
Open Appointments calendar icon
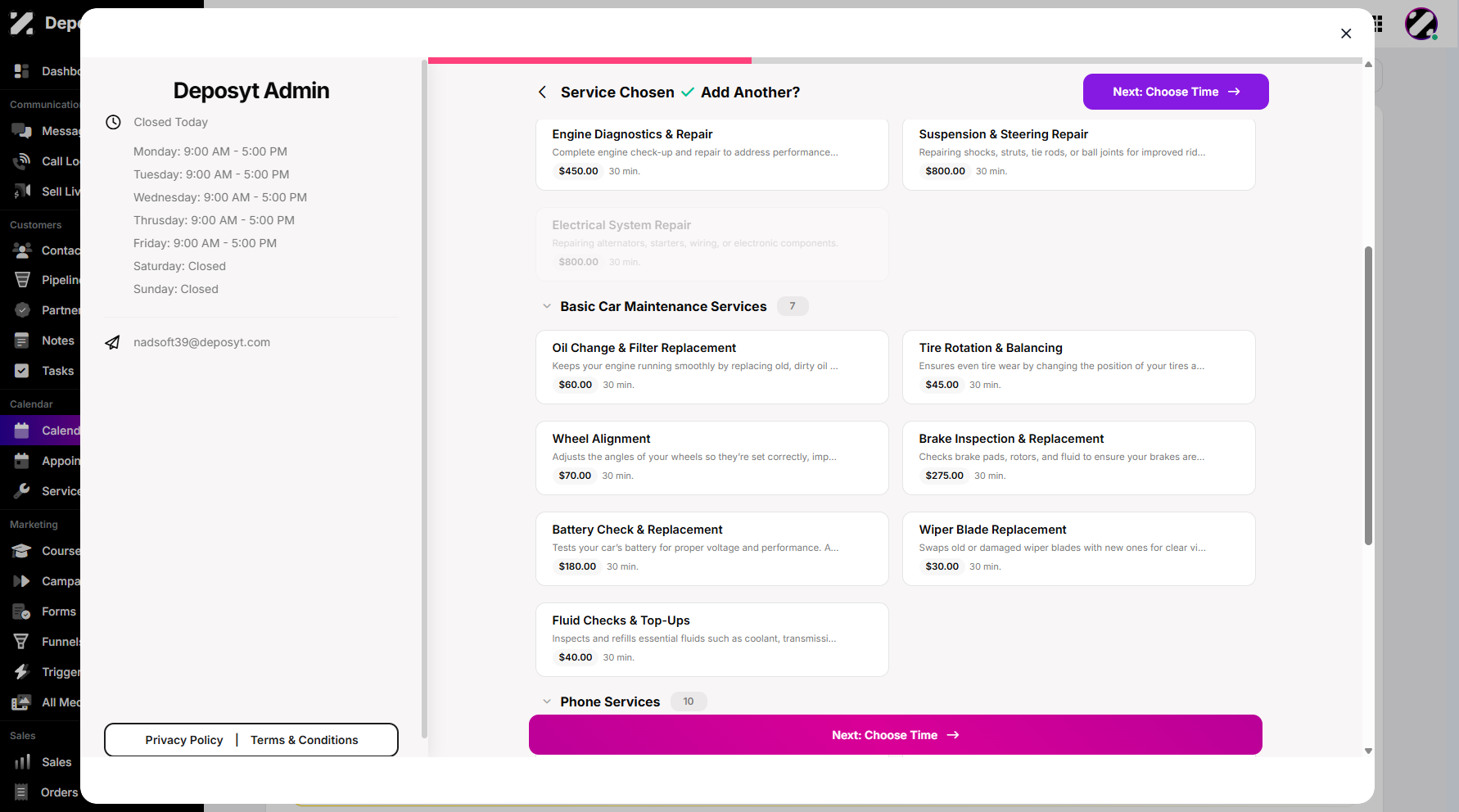tap(22, 461)
